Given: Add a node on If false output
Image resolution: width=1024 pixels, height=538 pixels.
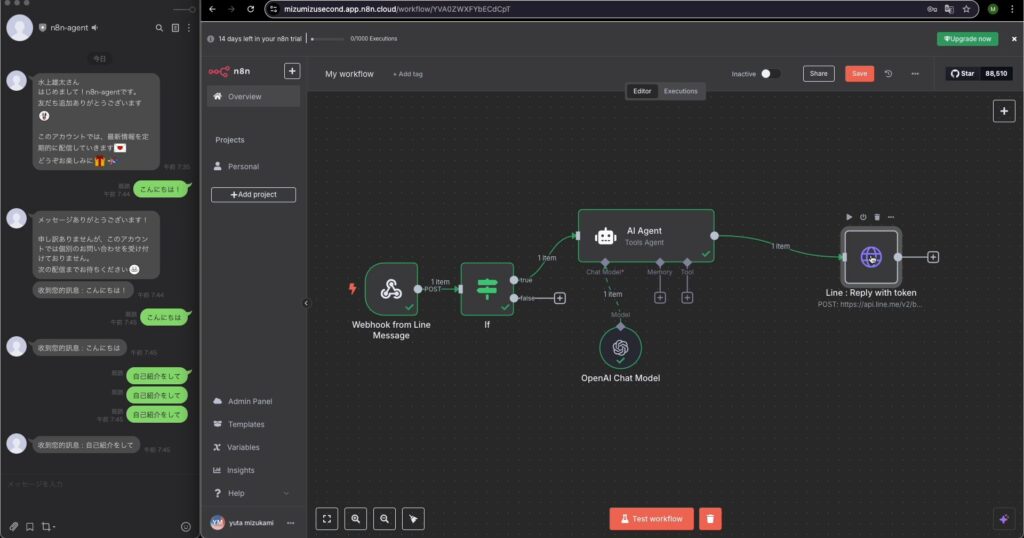Looking at the screenshot, I should coord(560,298).
